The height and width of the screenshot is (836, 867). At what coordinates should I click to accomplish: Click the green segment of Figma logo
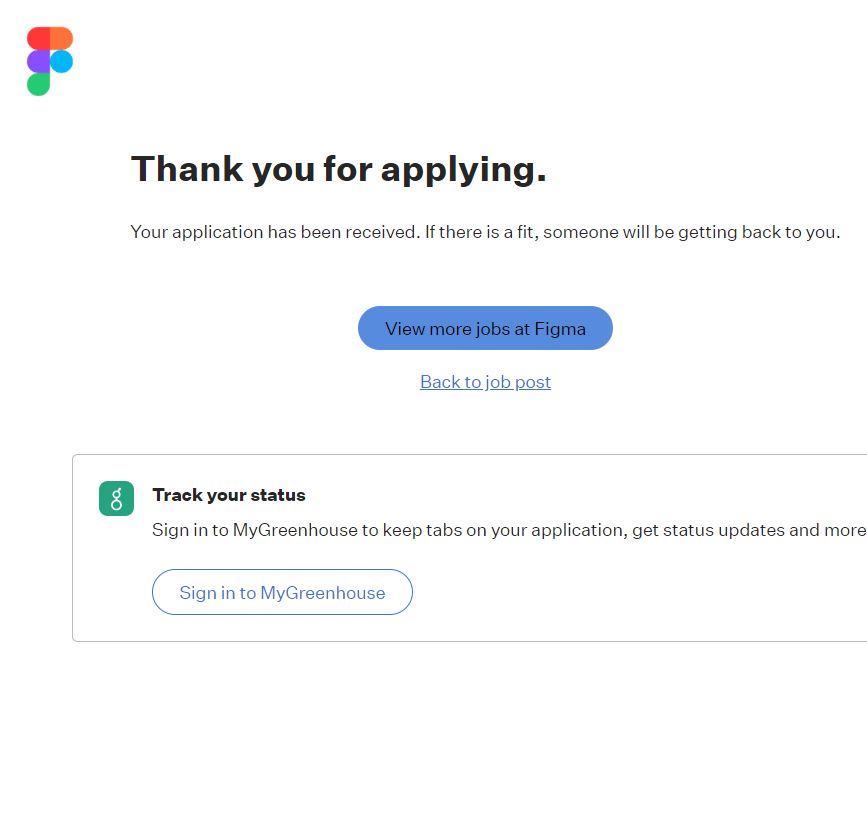coord(38,85)
